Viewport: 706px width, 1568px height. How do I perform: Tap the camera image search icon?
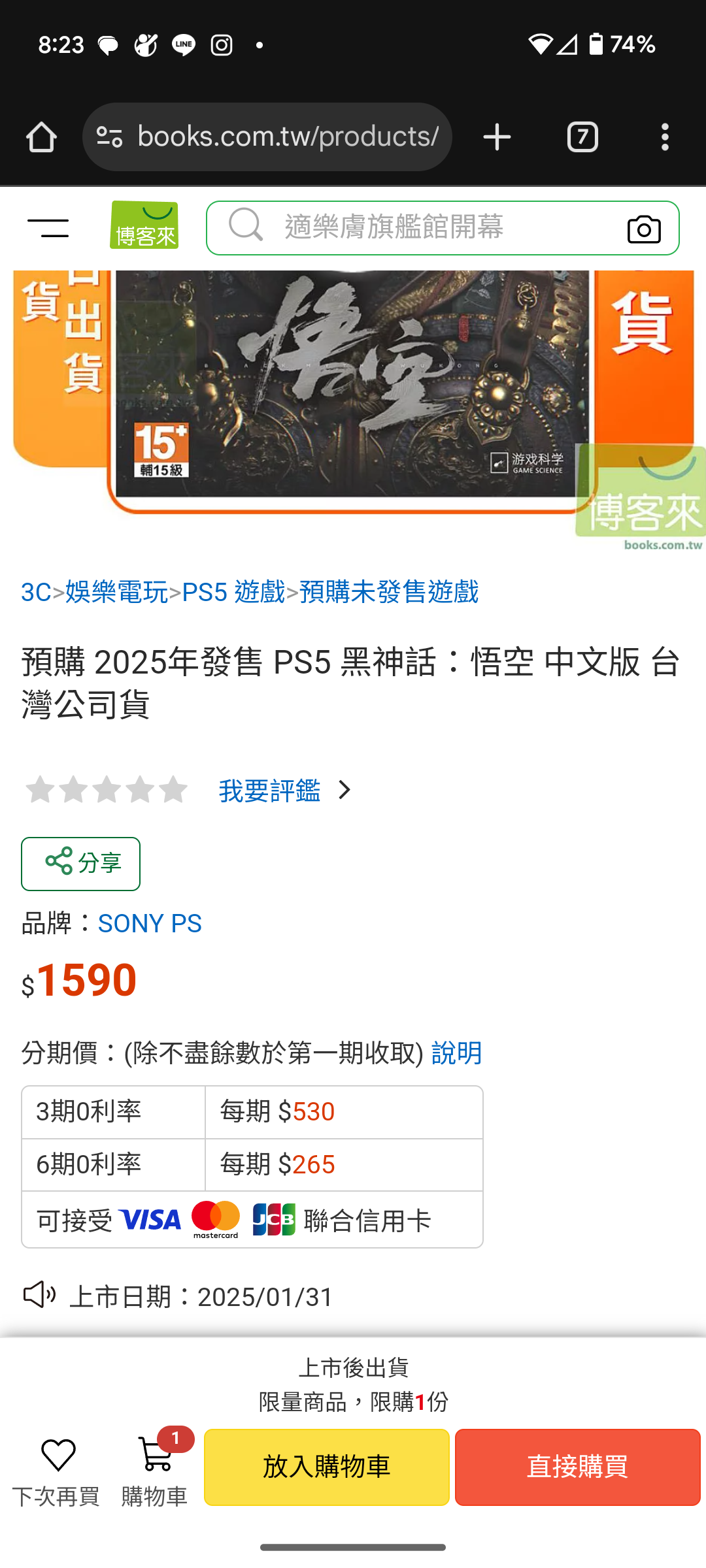tap(644, 229)
